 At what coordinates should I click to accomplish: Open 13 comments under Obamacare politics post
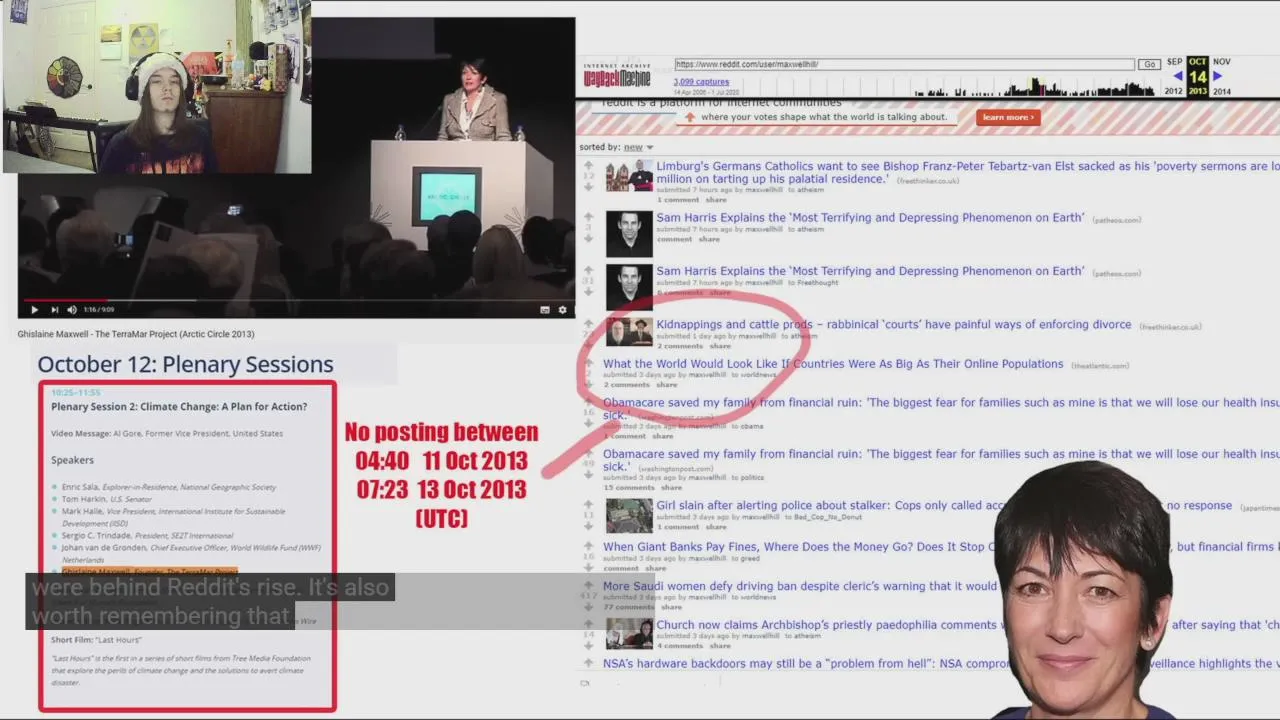click(629, 488)
